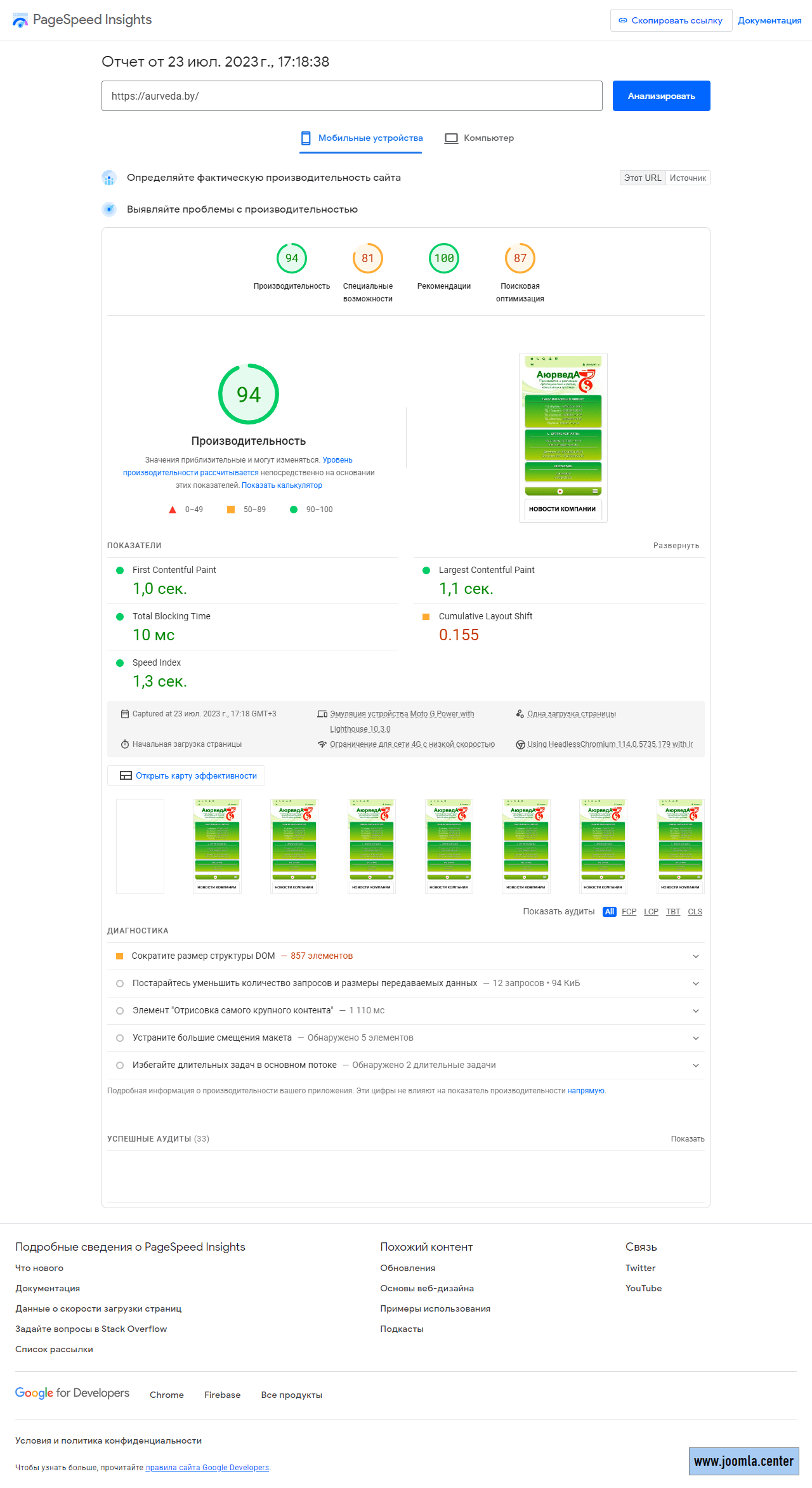
Task: Click the SEO score 87 gauge
Action: 520,258
